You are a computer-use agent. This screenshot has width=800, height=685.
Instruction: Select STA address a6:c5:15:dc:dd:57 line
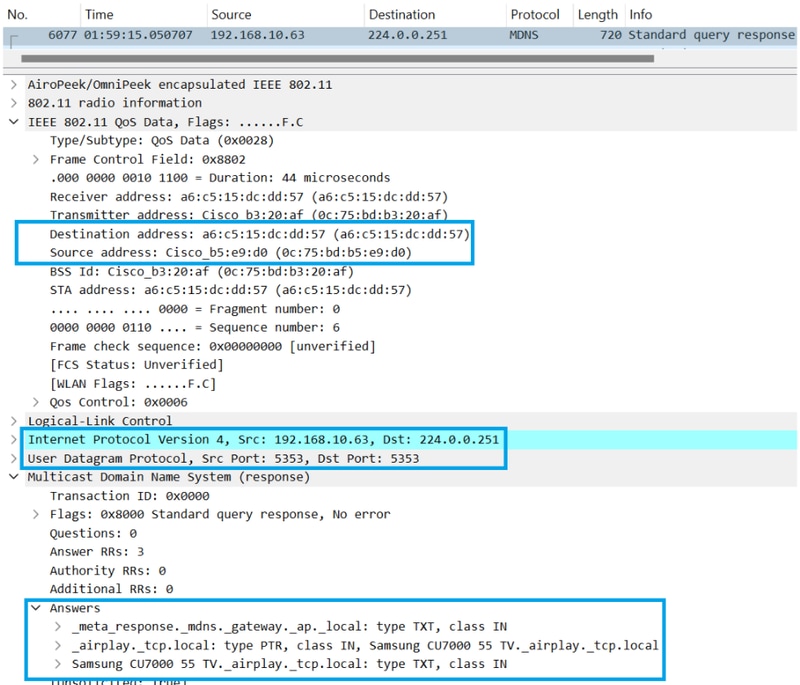click(231, 290)
